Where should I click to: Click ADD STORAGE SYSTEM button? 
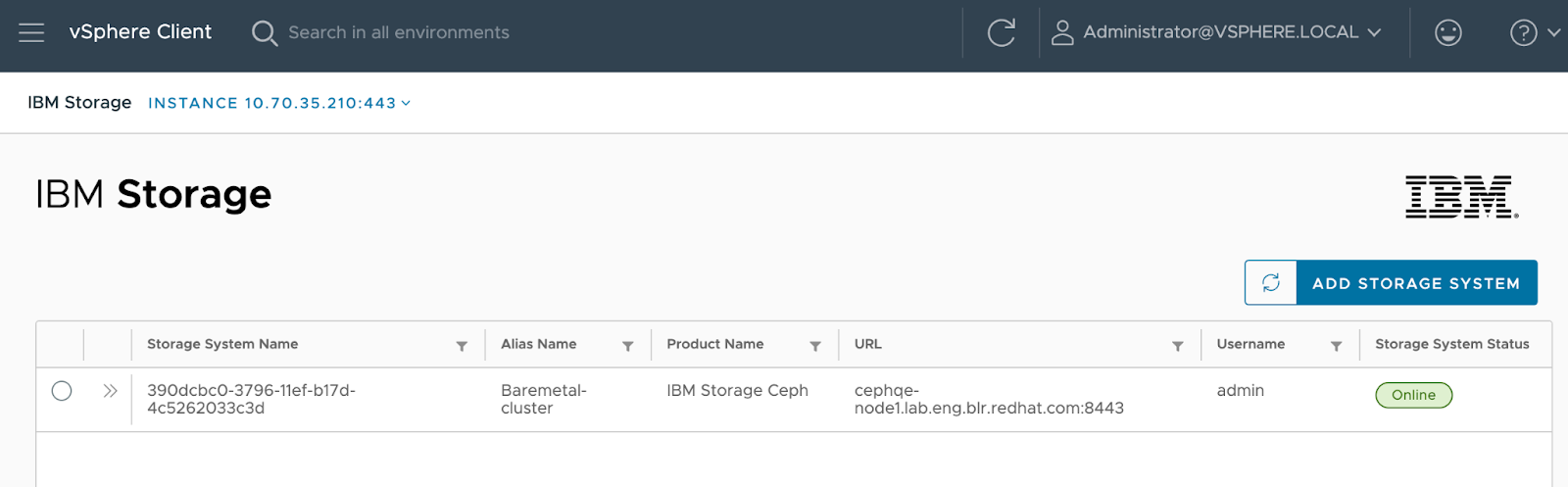point(1416,283)
